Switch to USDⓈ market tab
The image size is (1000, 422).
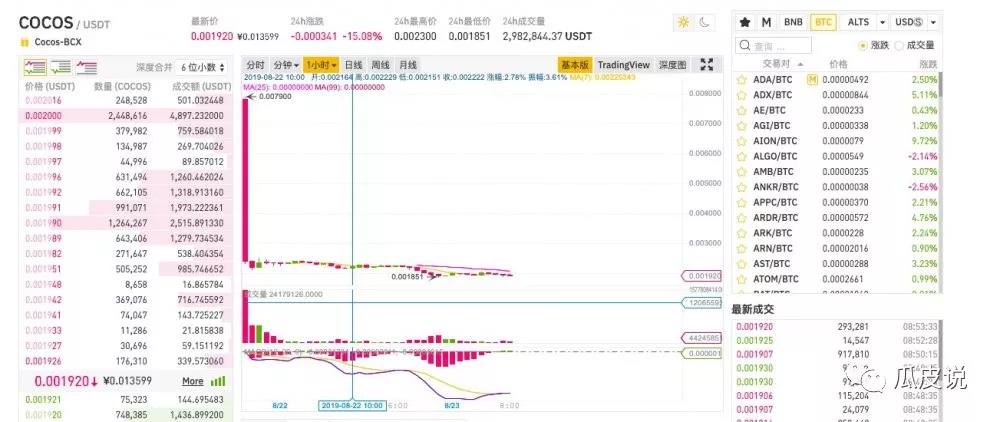pos(909,22)
